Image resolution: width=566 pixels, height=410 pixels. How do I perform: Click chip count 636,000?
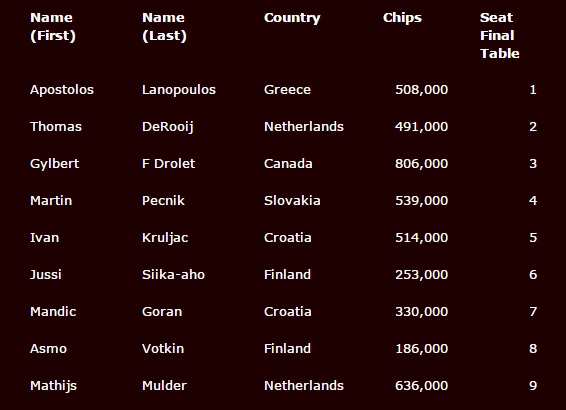tap(421, 385)
